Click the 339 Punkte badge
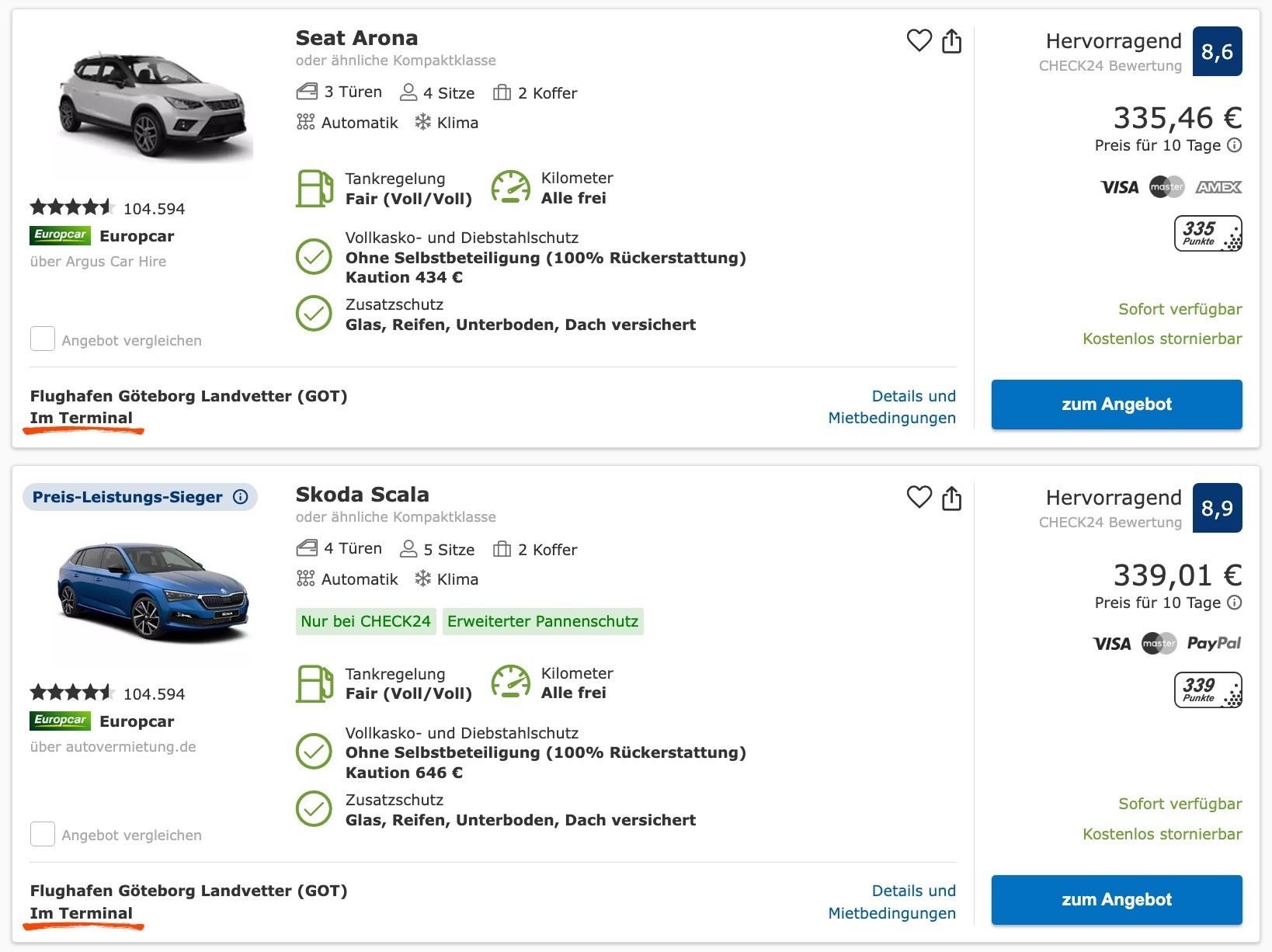Screen dimensions: 1272x952 (1208, 690)
